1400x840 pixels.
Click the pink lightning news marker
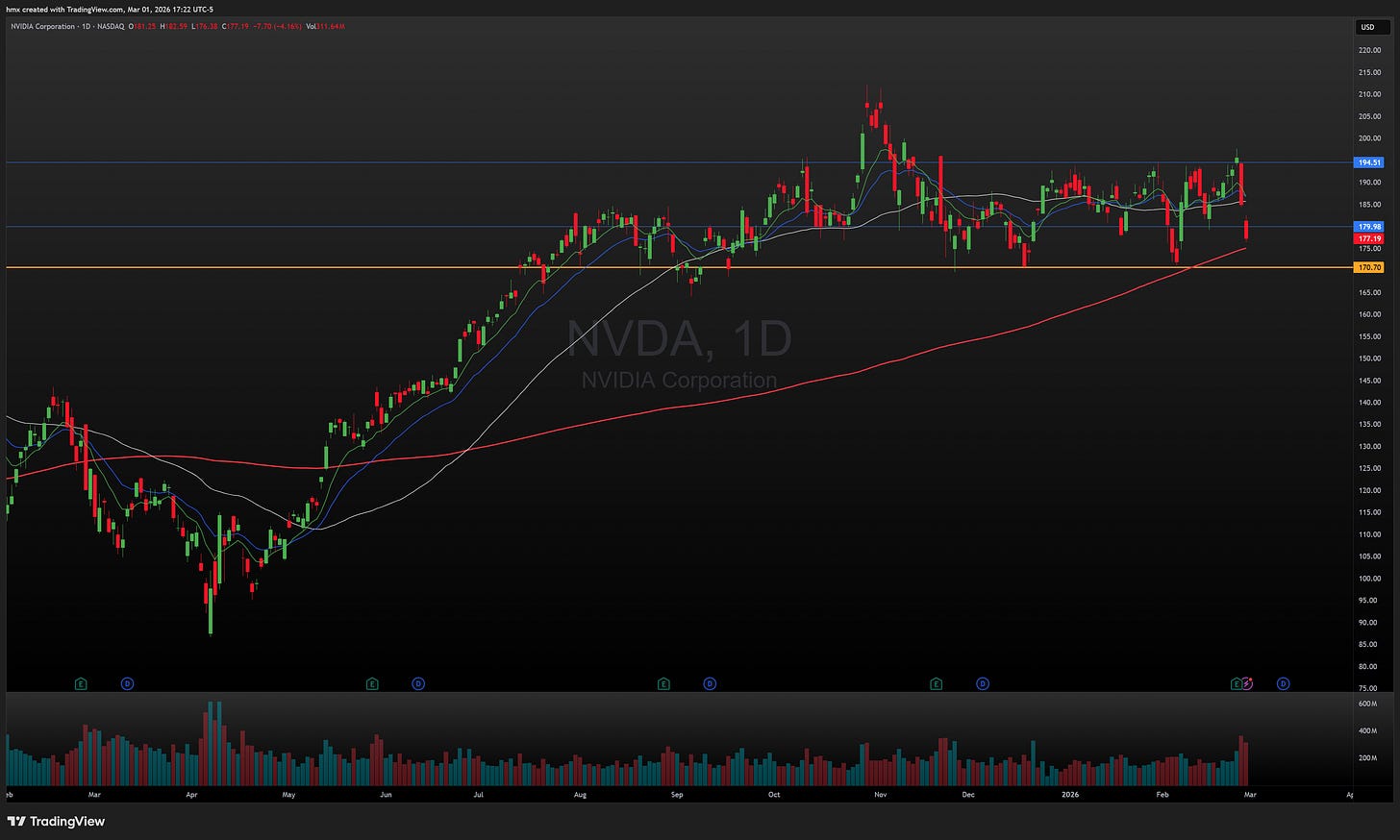[1247, 684]
